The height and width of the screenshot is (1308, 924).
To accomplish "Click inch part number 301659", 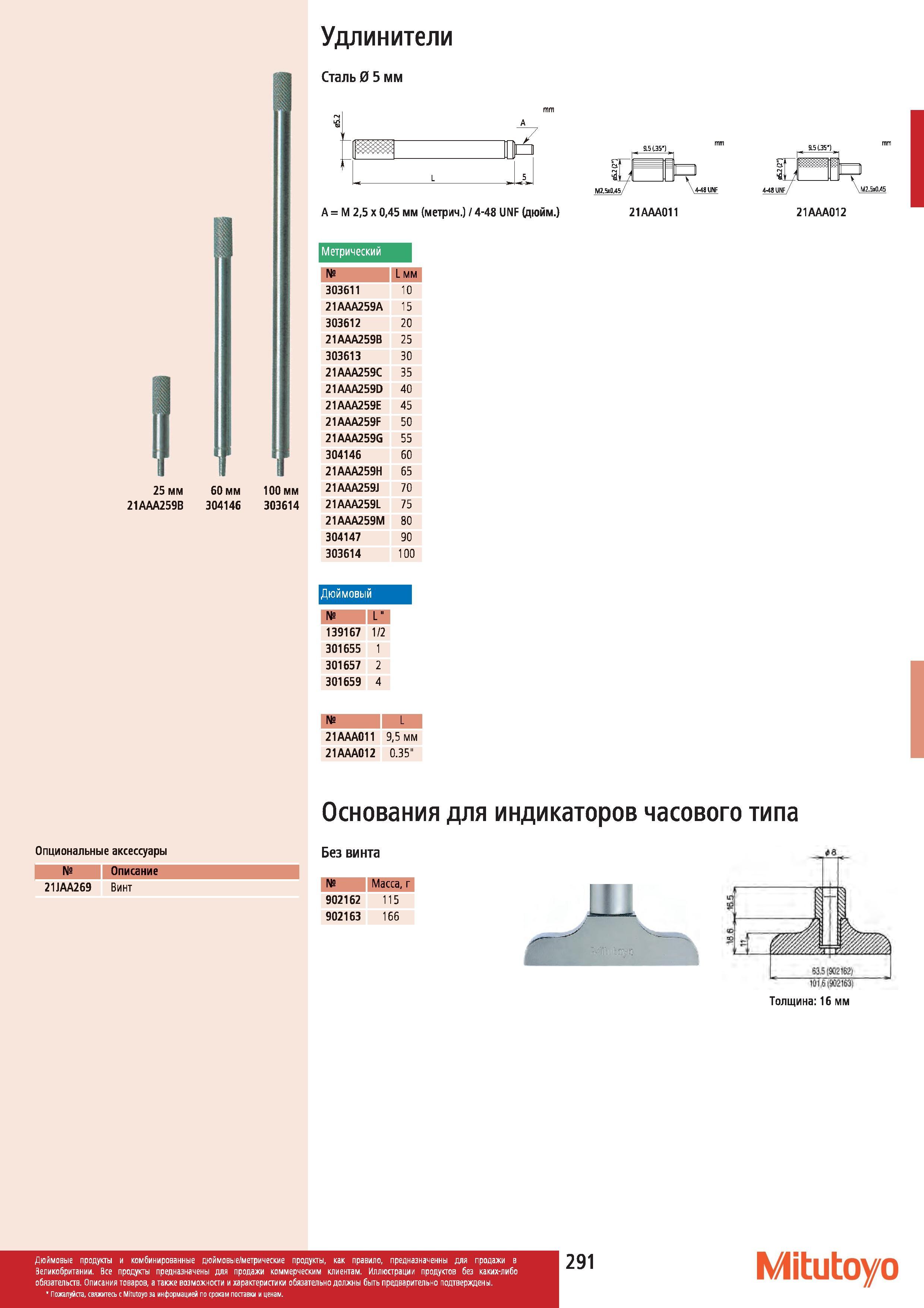I will coord(343,682).
